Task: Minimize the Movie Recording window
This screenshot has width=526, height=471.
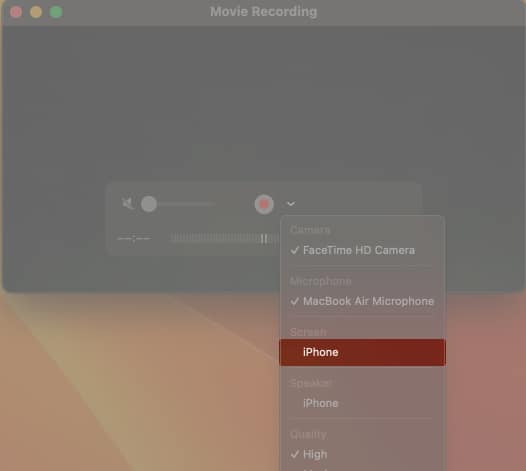Action: (36, 12)
